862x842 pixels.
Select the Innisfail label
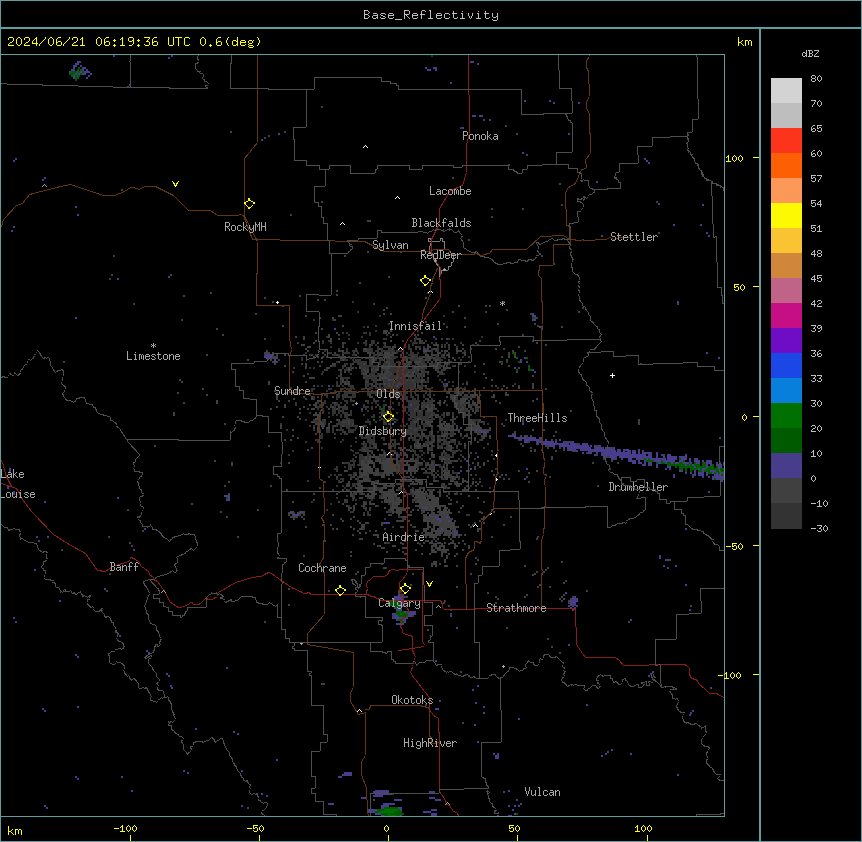pos(415,326)
